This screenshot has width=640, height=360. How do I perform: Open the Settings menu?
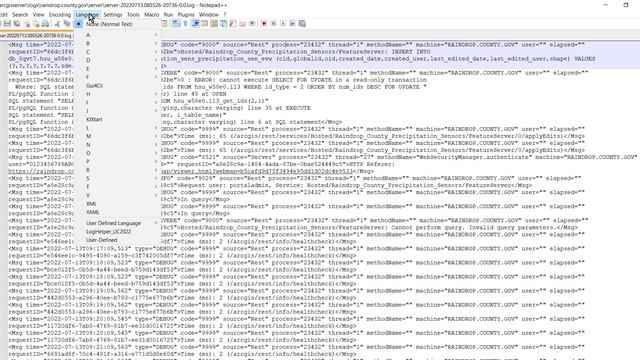pyautogui.click(x=113, y=15)
